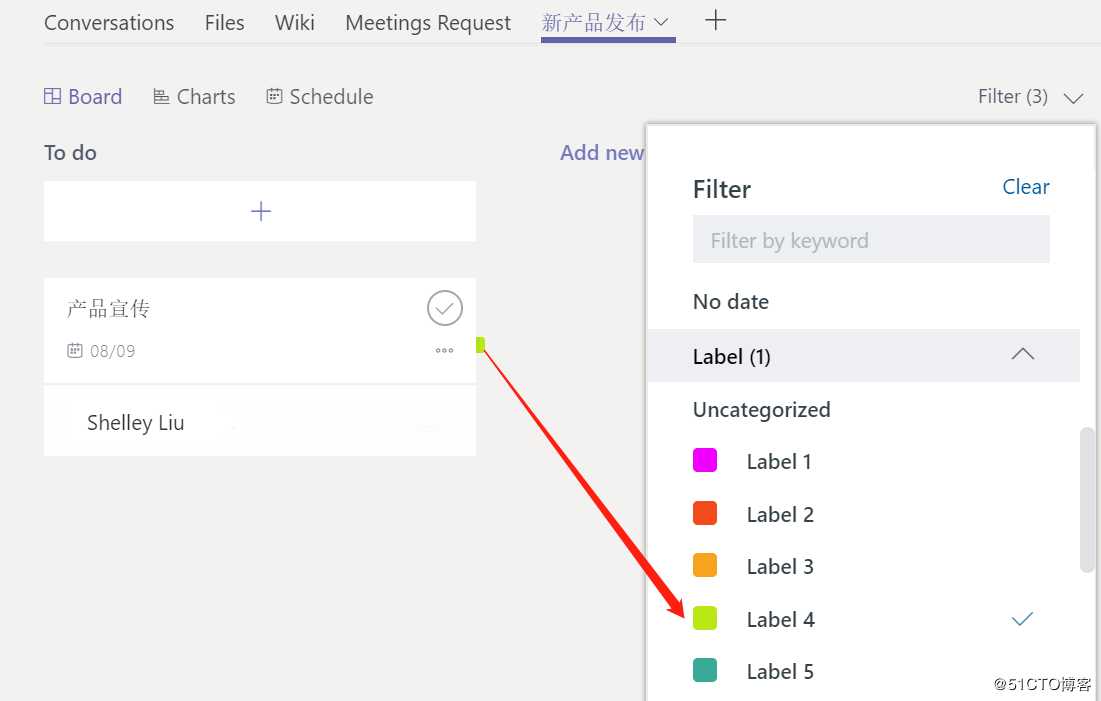This screenshot has width=1101, height=701.
Task: Collapse the Filter (3) dropdown
Action: (1030, 96)
